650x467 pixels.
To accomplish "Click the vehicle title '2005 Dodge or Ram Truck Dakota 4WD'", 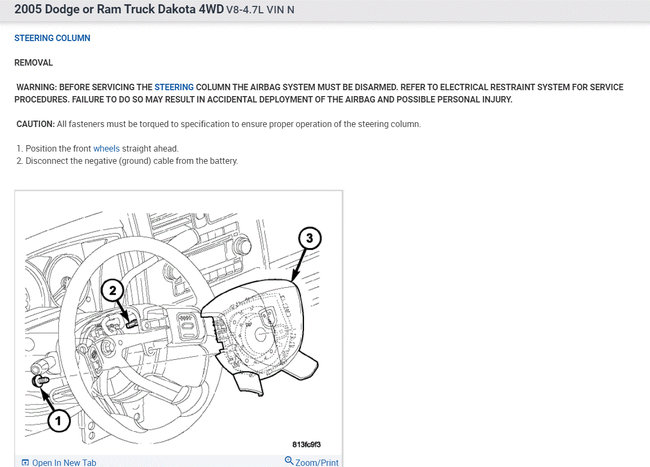I will tap(119, 9).
